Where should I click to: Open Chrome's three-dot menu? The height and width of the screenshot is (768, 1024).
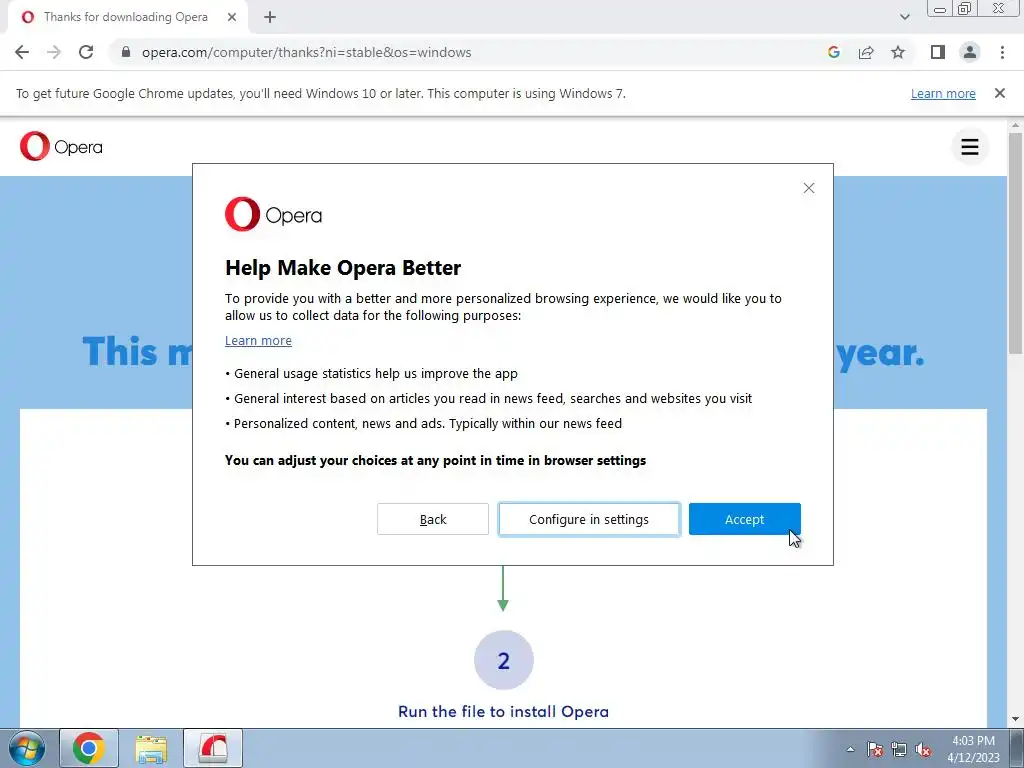[1002, 52]
